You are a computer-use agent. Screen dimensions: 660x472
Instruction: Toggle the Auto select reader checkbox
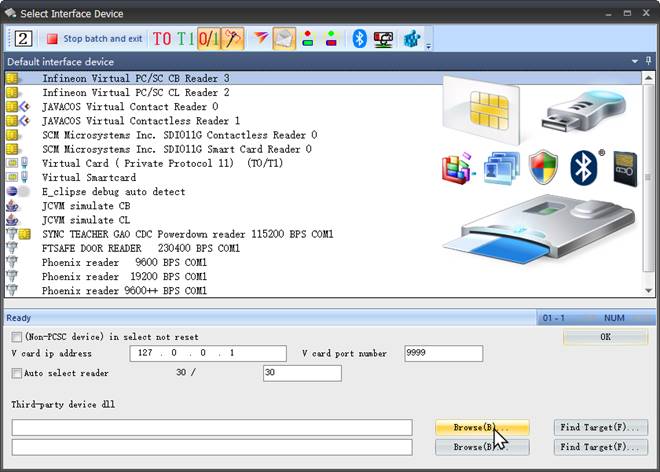[17, 373]
